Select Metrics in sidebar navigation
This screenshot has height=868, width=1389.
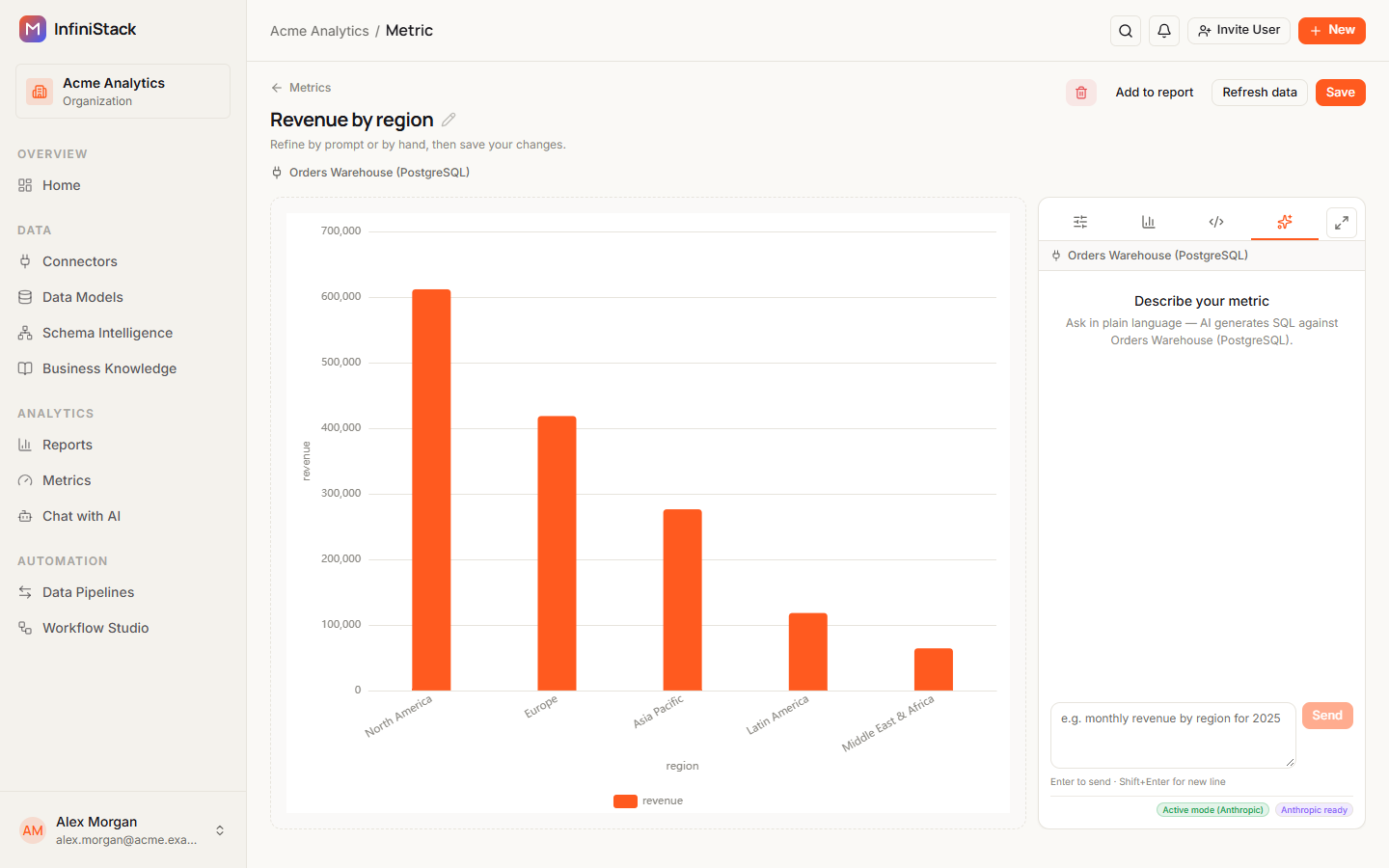pos(123,480)
